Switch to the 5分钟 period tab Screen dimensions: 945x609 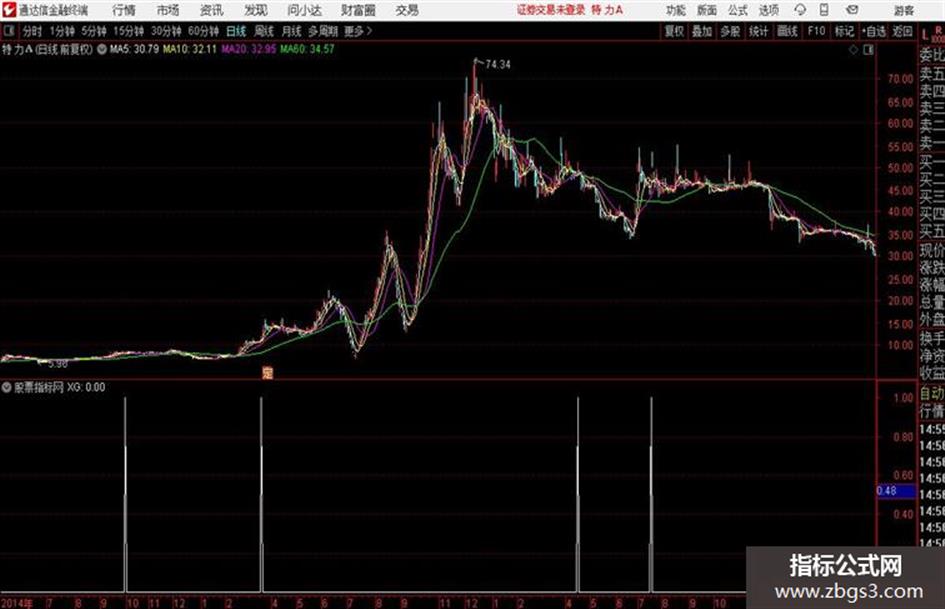click(93, 31)
